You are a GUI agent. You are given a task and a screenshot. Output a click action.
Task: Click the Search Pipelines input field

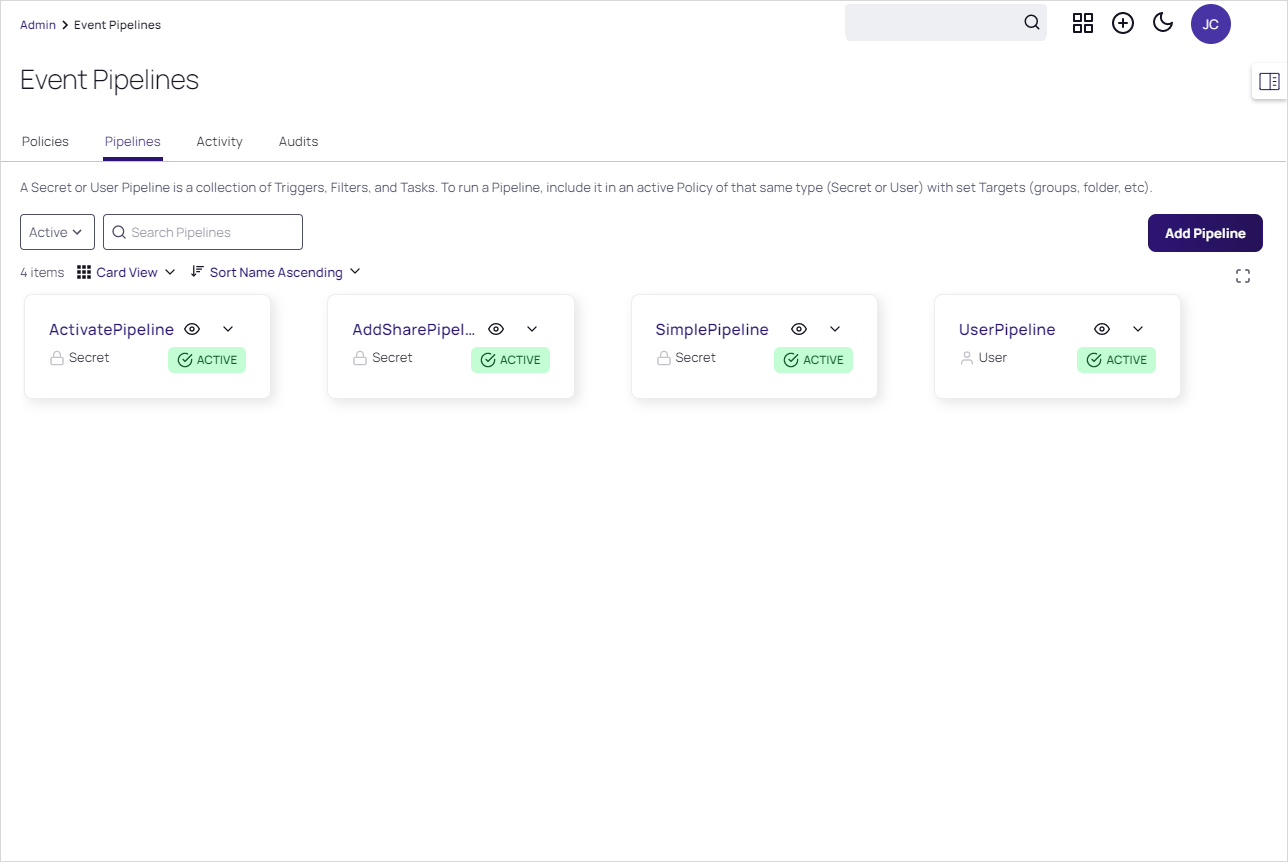pyautogui.click(x=212, y=232)
